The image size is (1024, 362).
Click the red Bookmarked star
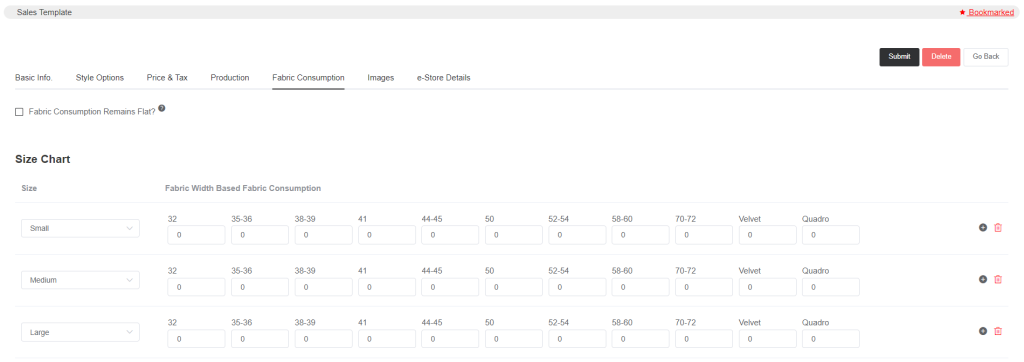963,12
